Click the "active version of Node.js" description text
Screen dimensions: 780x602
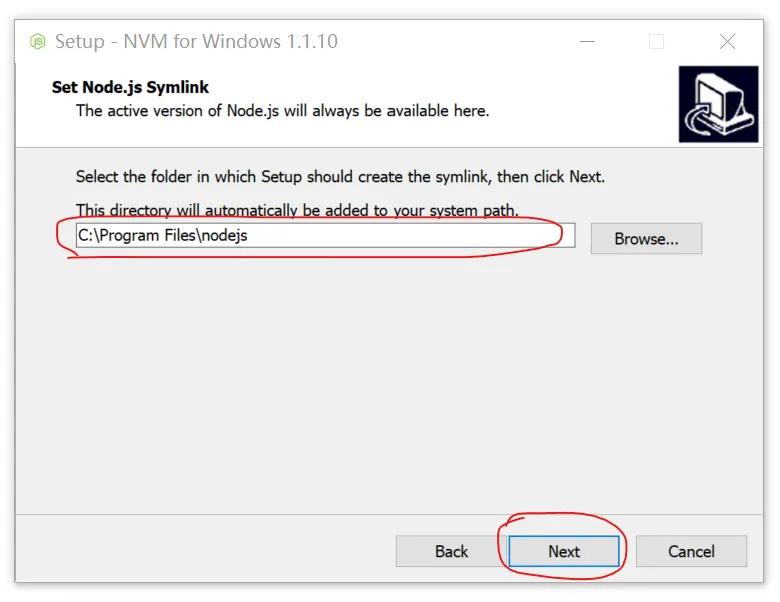tap(282, 110)
